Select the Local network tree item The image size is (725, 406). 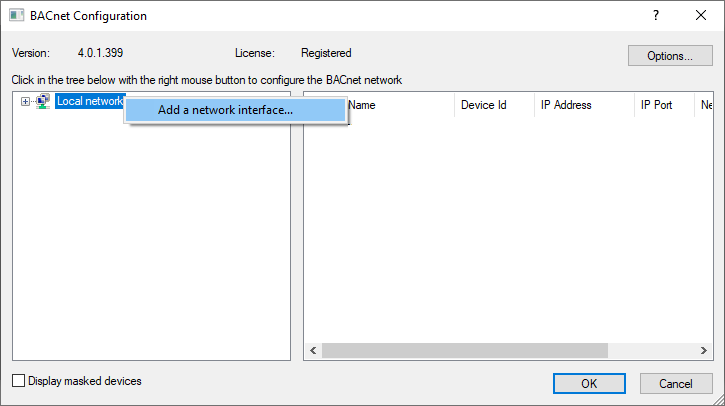point(89,101)
